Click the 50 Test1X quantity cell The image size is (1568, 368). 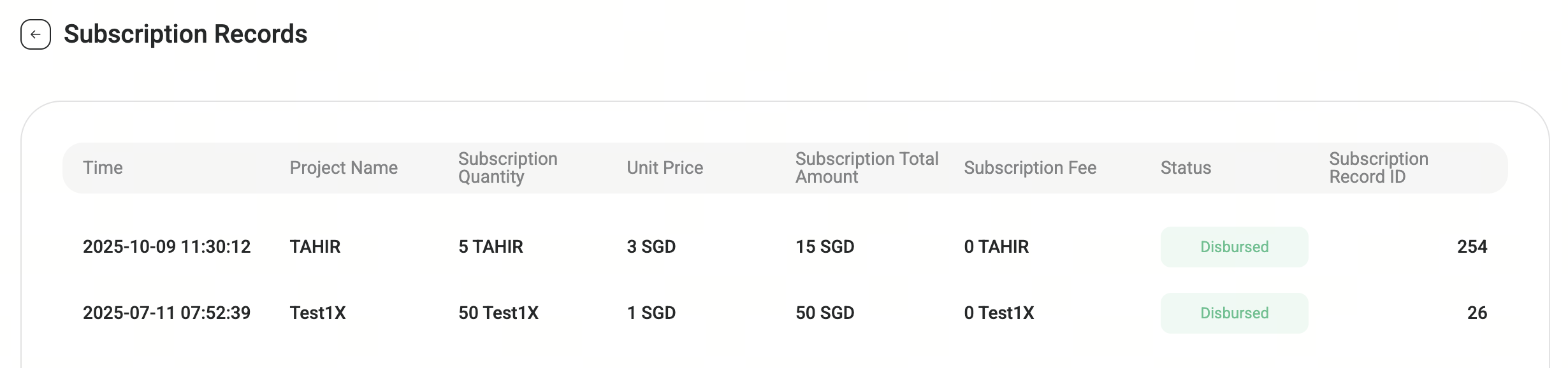tap(498, 313)
